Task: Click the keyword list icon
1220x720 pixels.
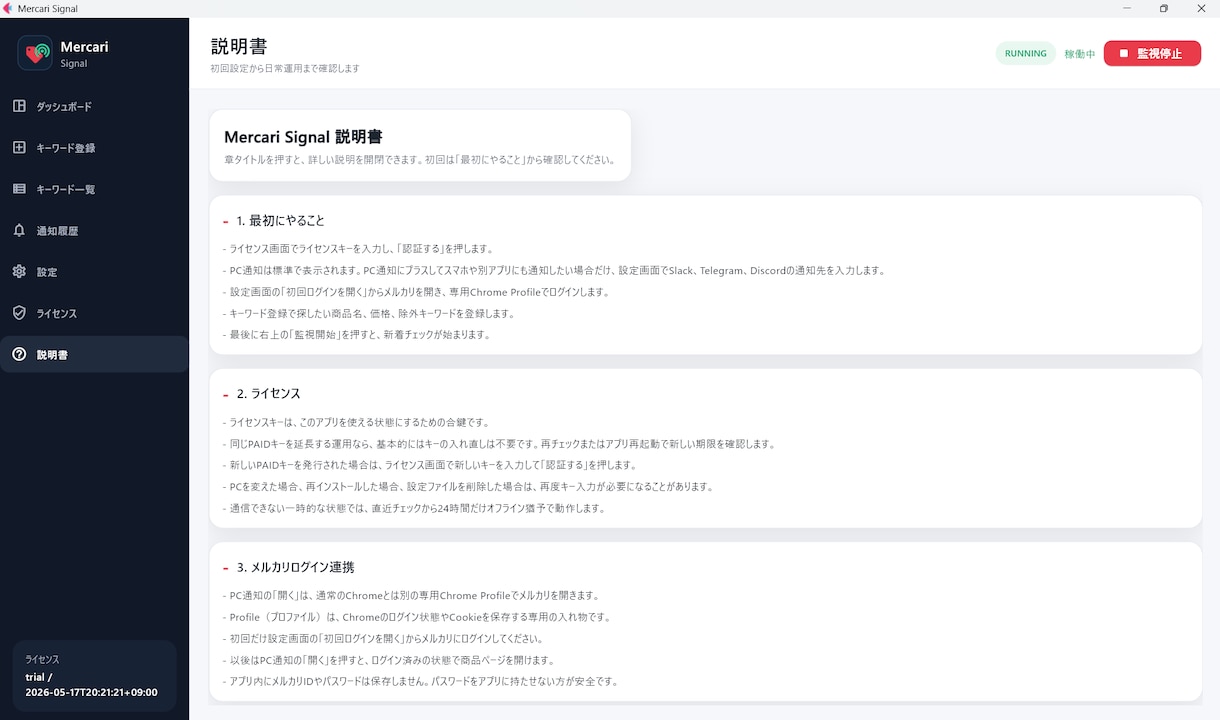Action: tap(19, 189)
